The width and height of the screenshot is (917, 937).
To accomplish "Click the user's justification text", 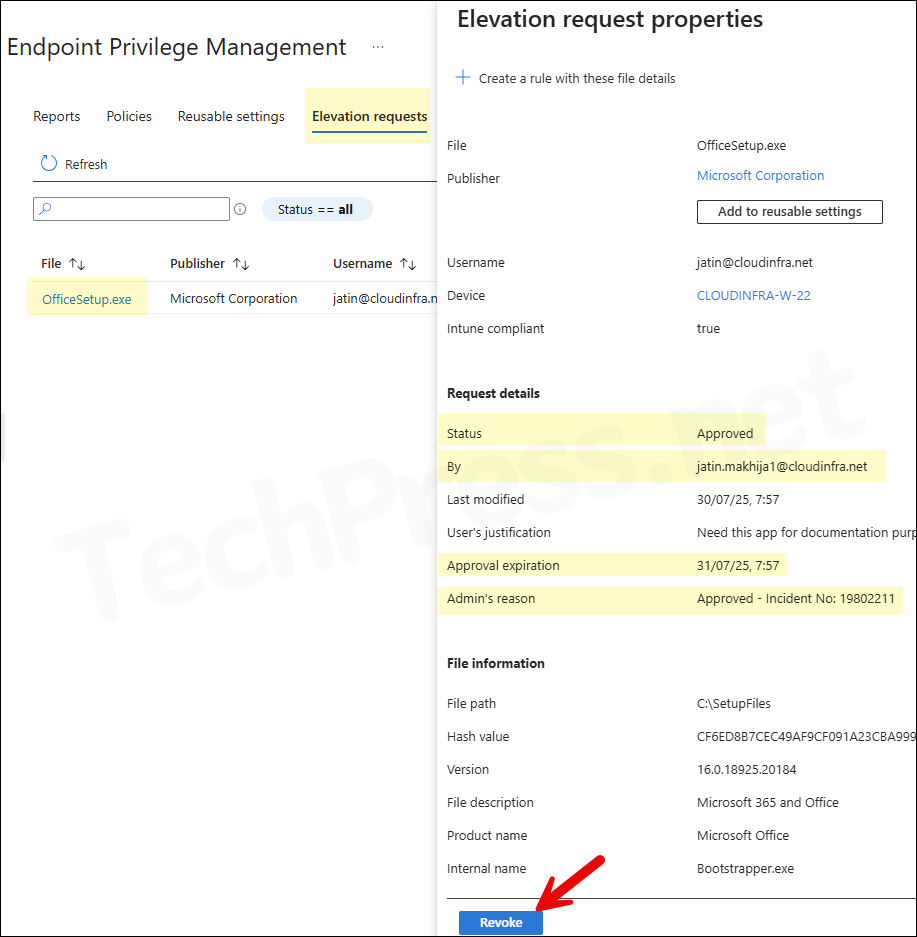I will tap(806, 532).
